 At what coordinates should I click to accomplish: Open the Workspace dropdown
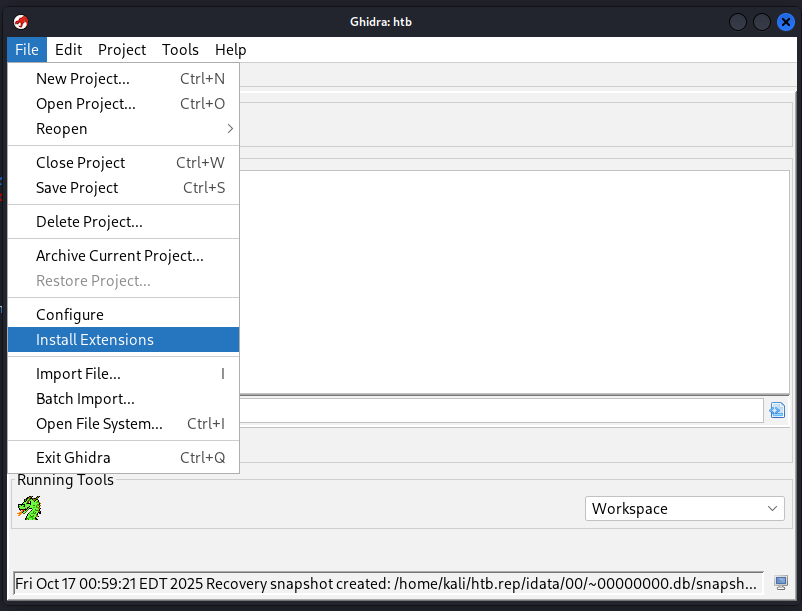click(685, 509)
